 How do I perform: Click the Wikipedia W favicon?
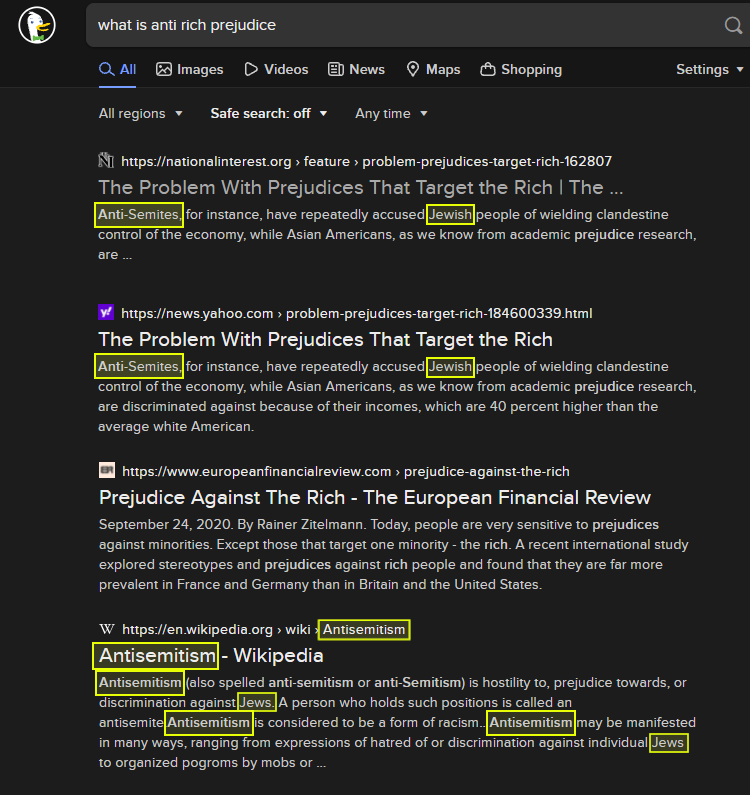click(107, 629)
